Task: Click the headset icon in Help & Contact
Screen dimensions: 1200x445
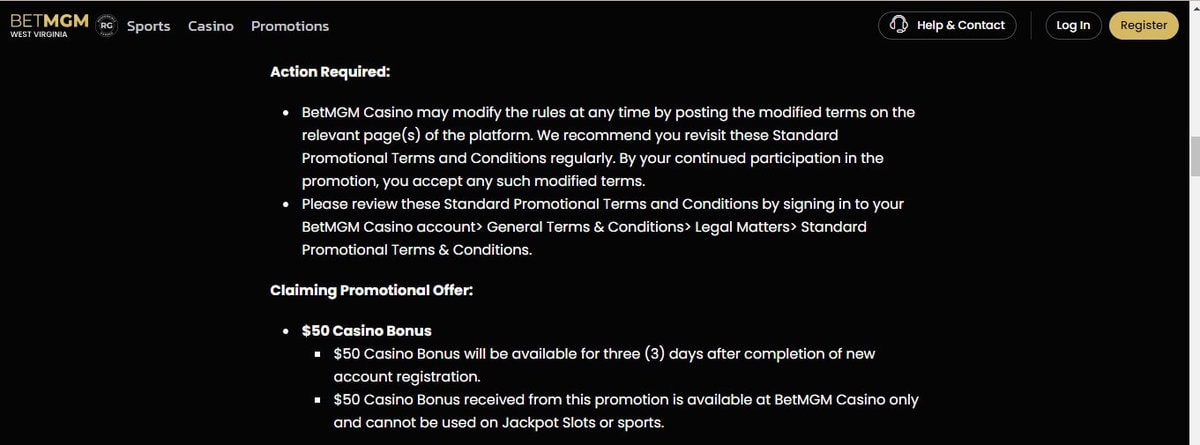Action: point(898,25)
